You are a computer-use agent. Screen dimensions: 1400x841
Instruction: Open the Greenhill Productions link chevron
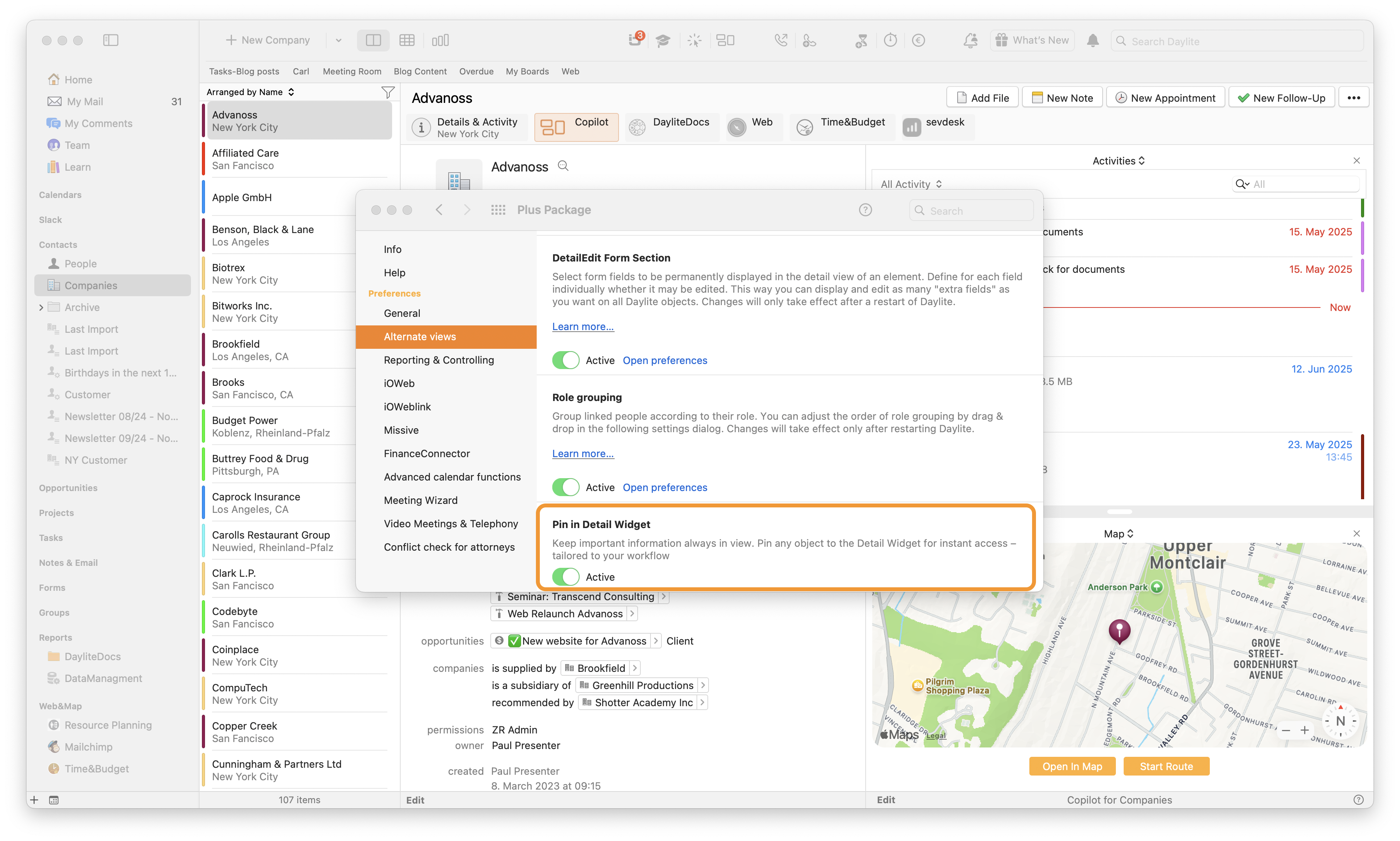(703, 685)
